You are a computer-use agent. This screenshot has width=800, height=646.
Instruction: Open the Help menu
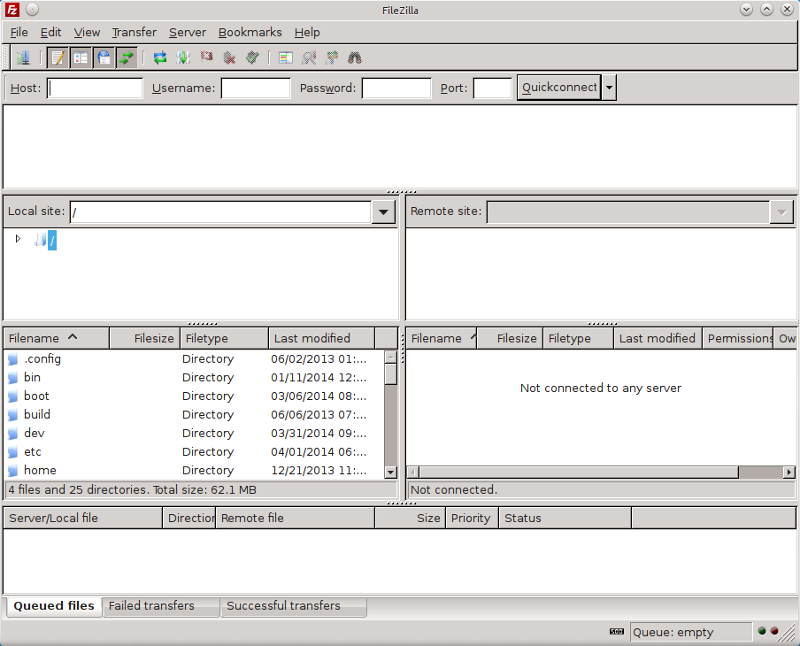pos(307,32)
